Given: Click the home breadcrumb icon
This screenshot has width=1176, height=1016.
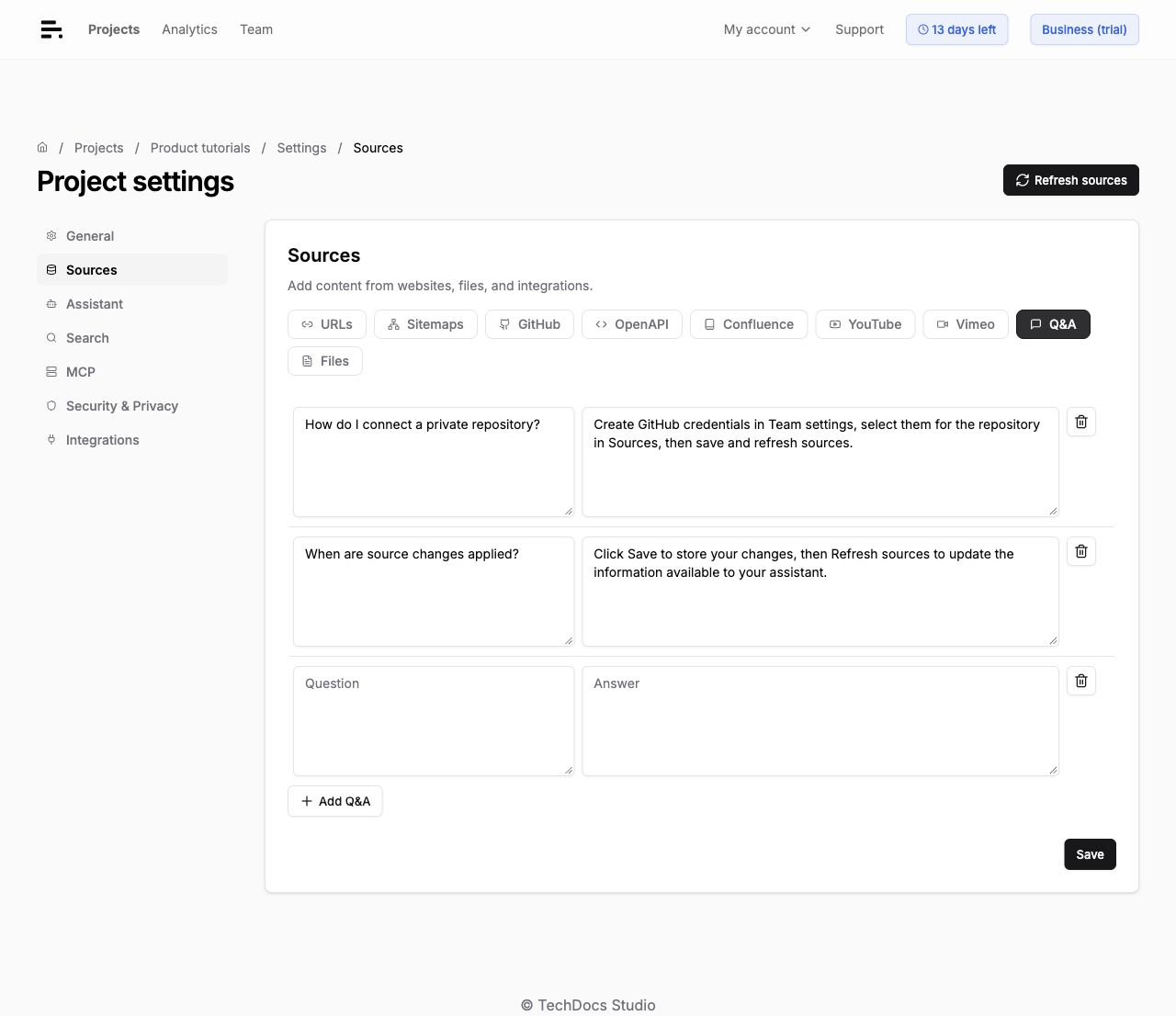Looking at the screenshot, I should 42,147.
